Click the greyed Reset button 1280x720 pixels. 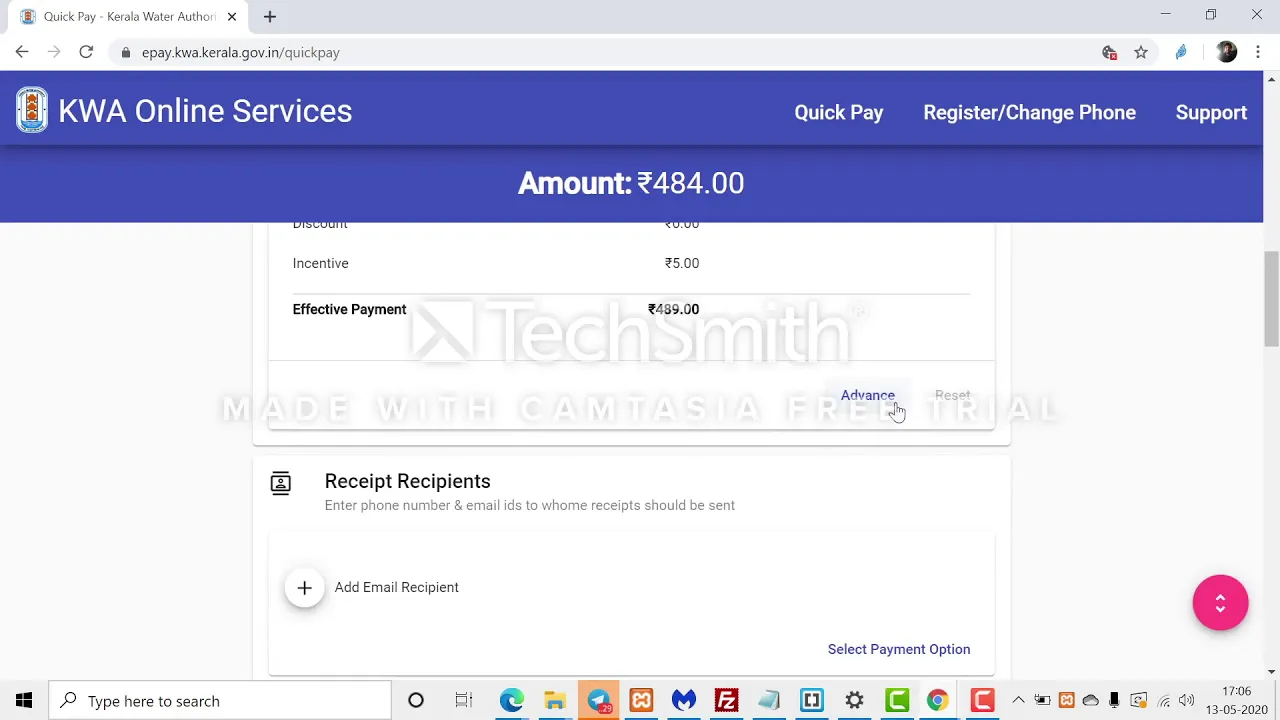[952, 395]
